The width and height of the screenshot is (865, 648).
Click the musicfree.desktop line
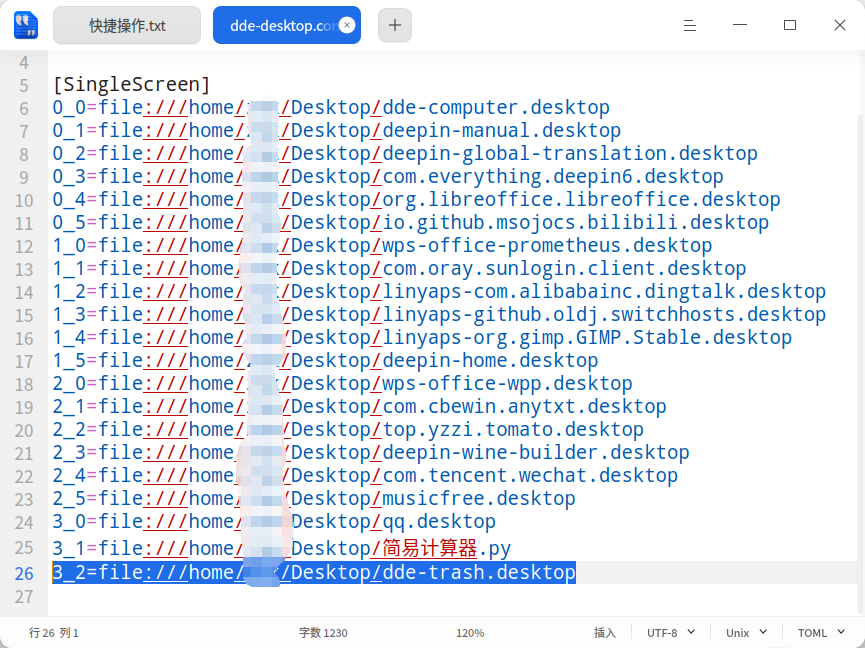coord(314,499)
